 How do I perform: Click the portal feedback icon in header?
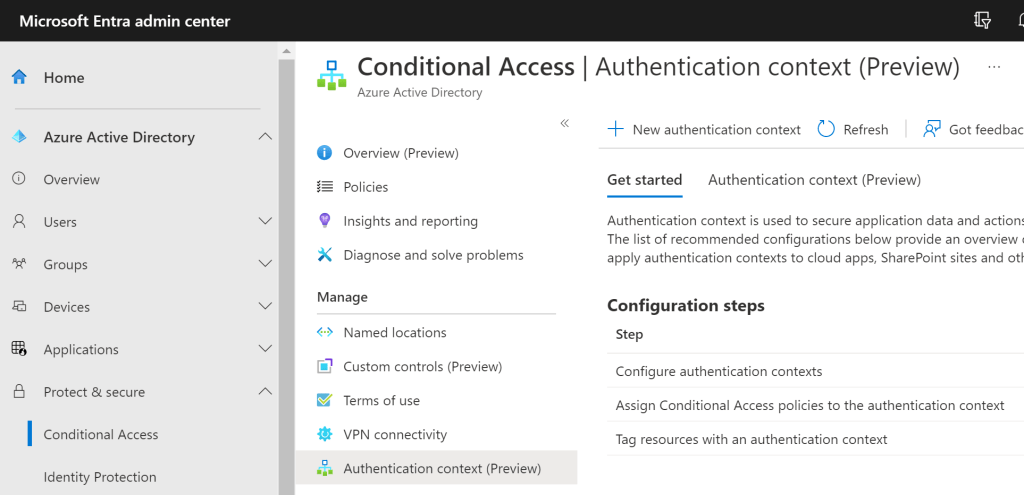(x=983, y=21)
